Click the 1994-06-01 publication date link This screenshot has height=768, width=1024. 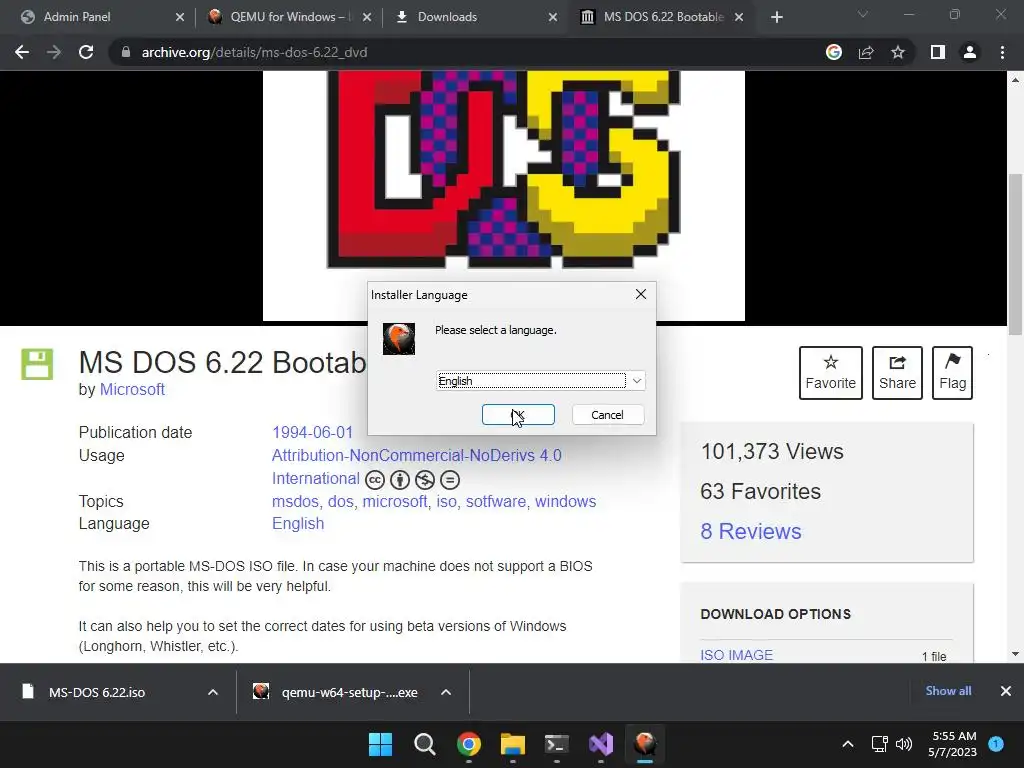pyautogui.click(x=312, y=432)
